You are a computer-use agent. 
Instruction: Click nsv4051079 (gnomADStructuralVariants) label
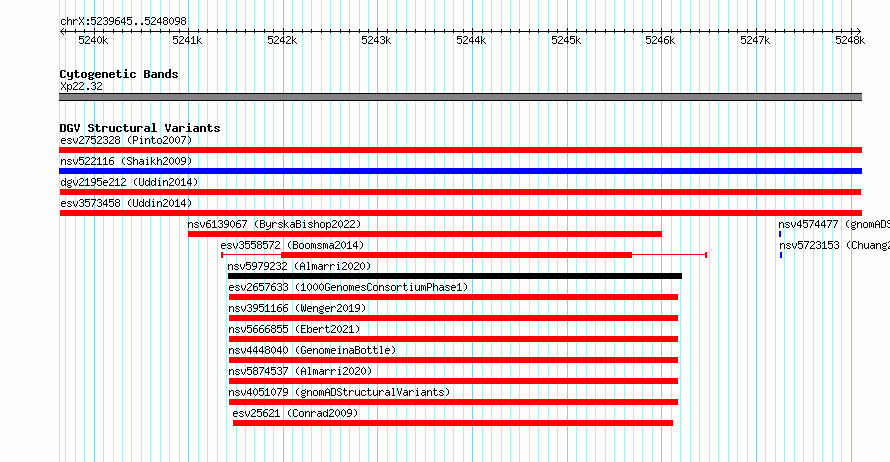pos(339,392)
